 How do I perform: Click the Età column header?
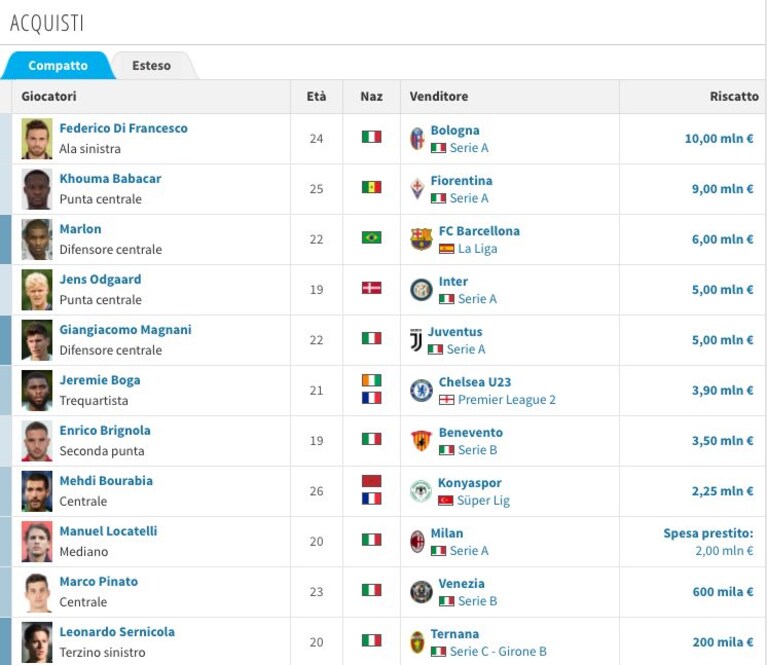[316, 96]
